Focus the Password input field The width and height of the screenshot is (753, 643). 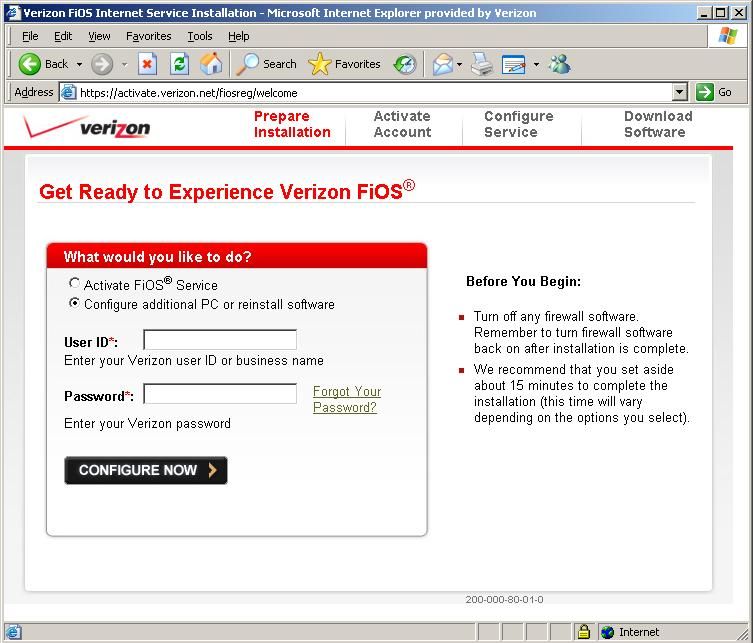[220, 394]
